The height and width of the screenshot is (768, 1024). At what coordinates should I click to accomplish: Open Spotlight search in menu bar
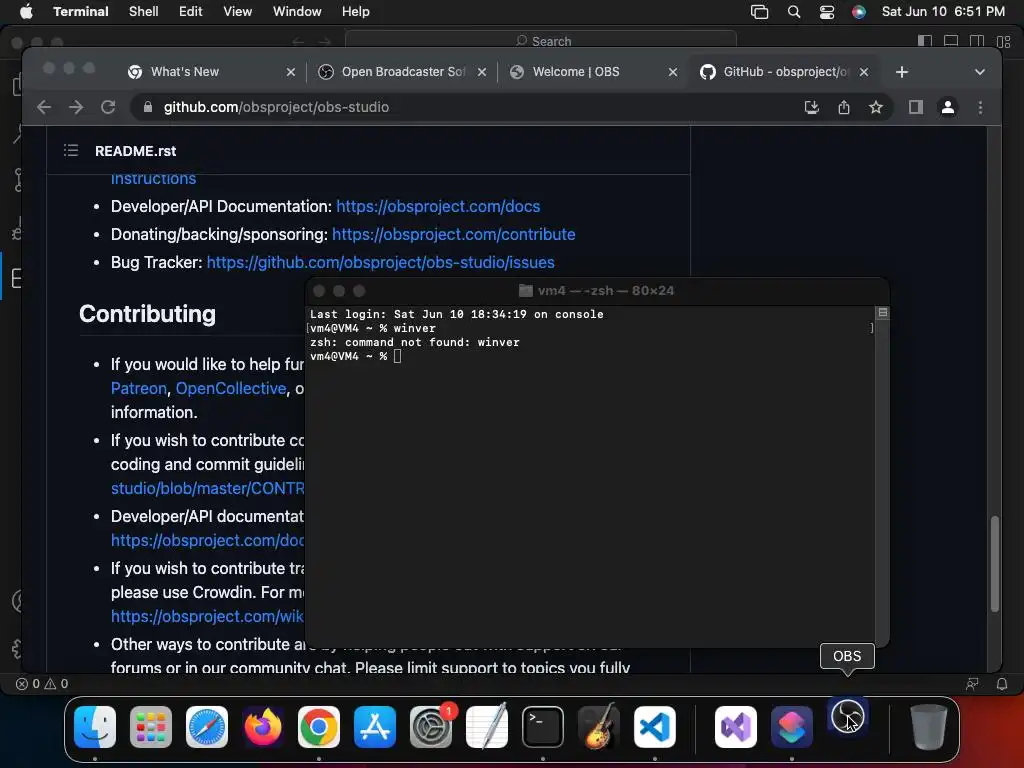coord(793,12)
